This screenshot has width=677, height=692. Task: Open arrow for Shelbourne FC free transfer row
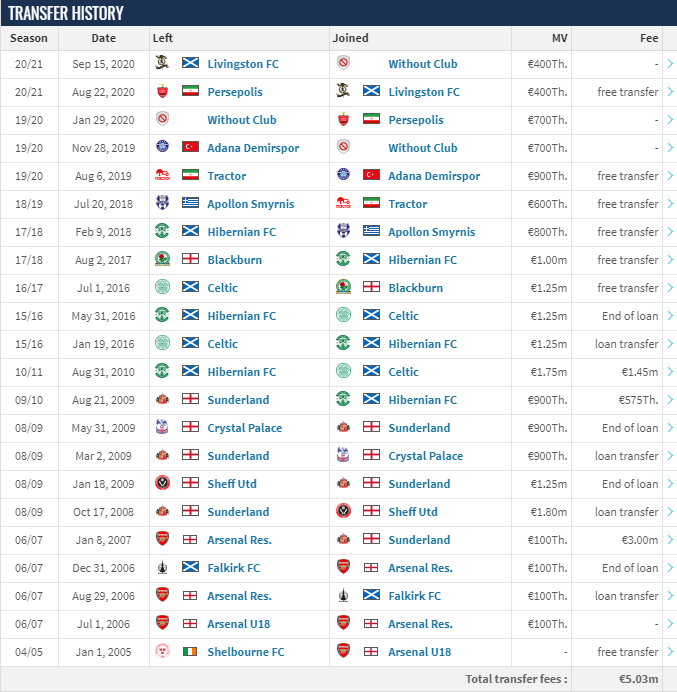tap(669, 651)
